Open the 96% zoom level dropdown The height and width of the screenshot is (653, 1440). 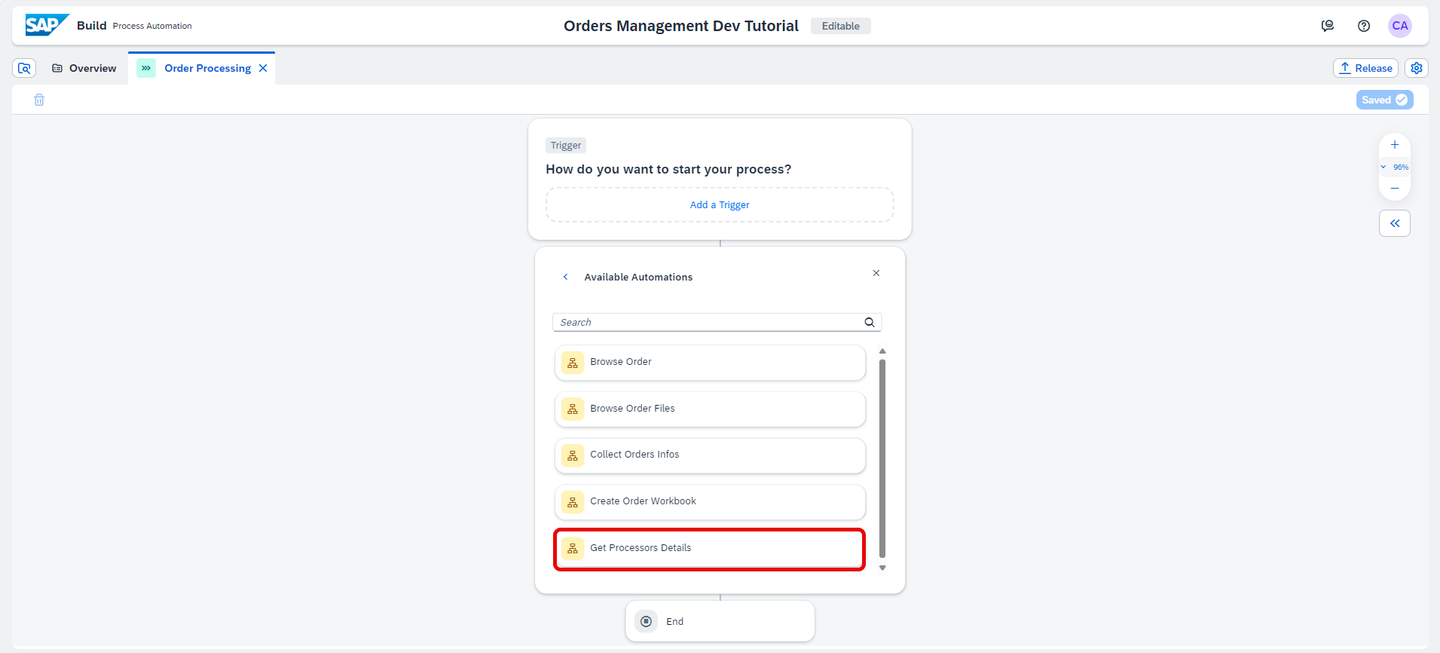click(x=1395, y=167)
